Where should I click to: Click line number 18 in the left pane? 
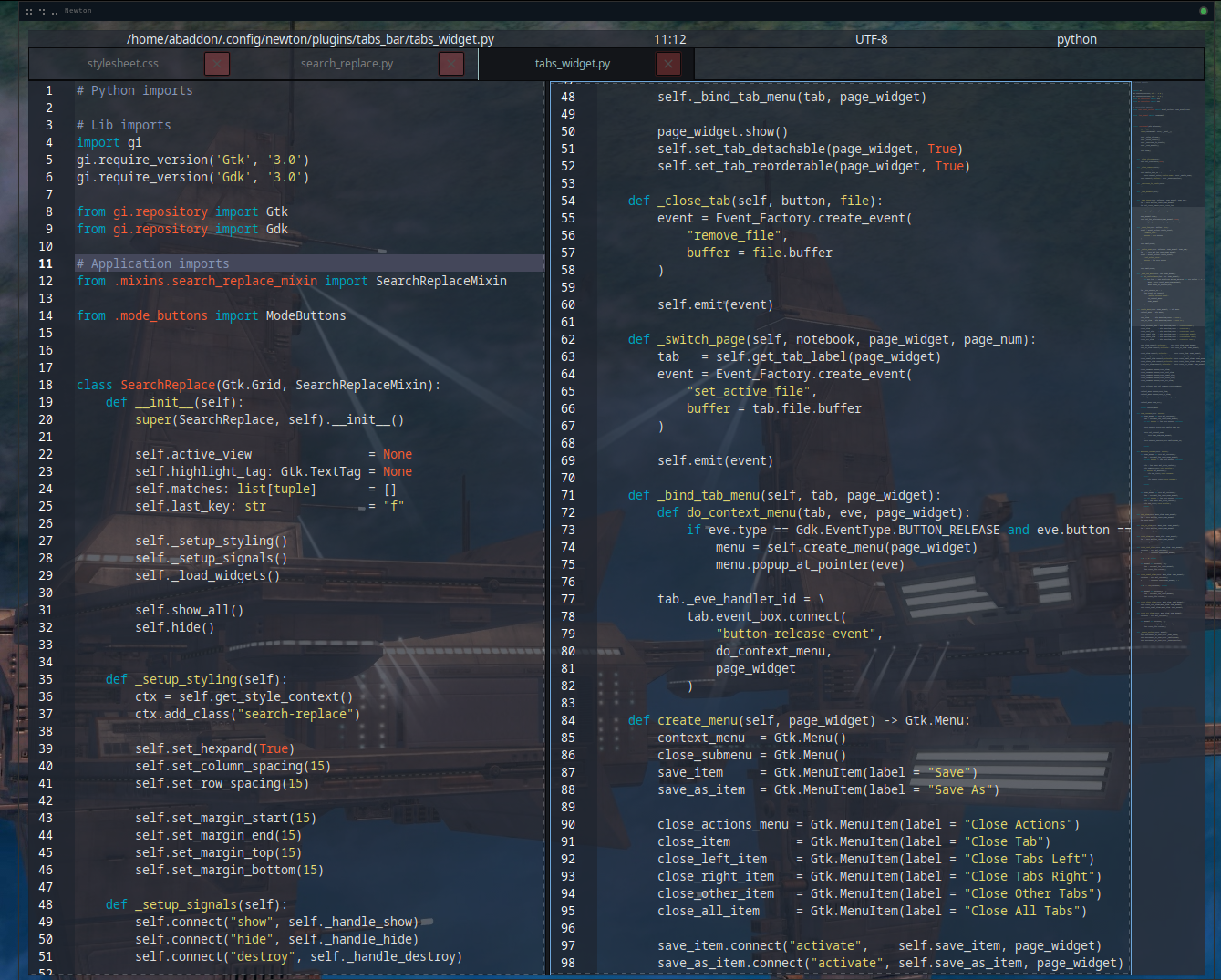click(46, 385)
